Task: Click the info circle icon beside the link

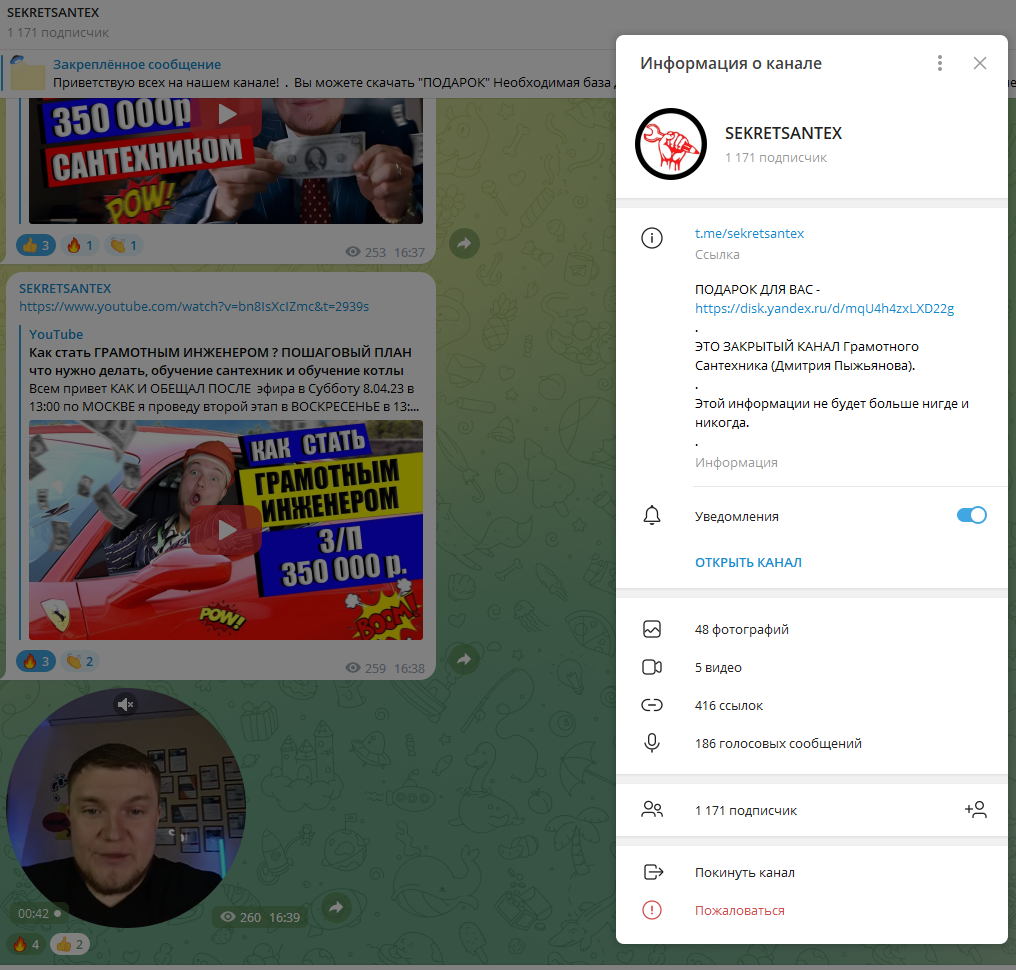Action: coord(652,238)
